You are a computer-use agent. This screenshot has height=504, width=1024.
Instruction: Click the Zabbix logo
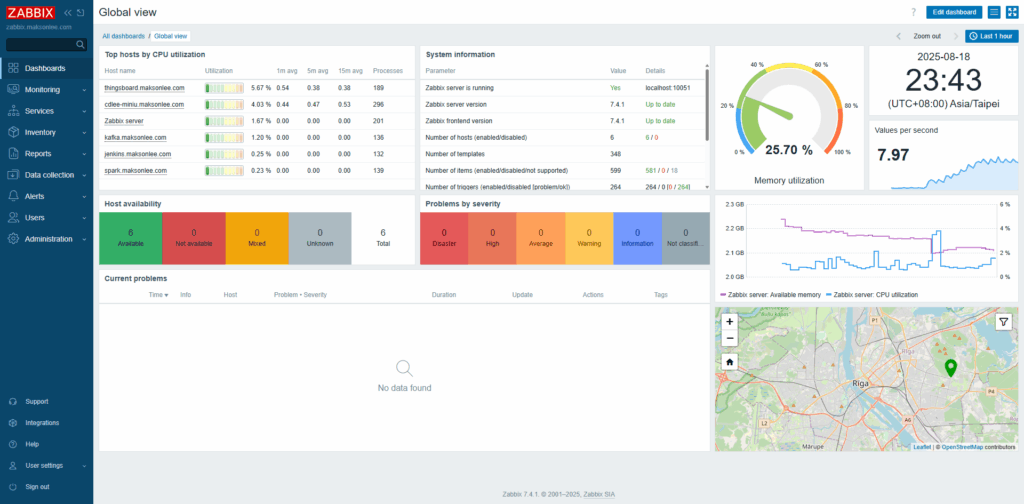tap(31, 12)
